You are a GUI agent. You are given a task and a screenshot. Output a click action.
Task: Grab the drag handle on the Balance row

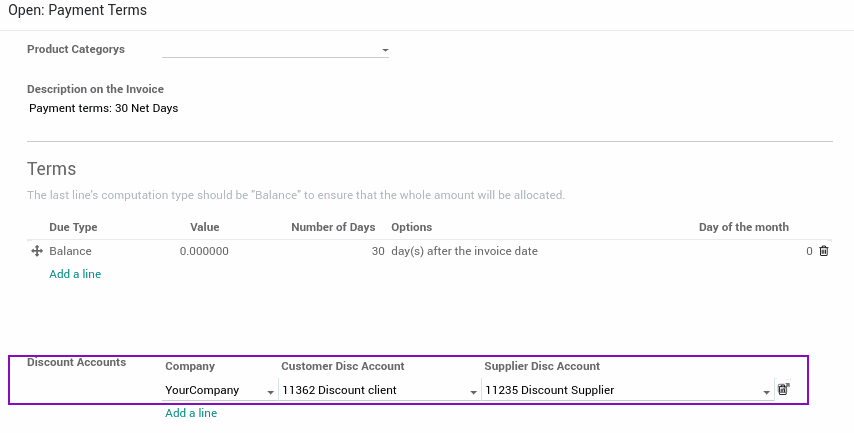point(36,251)
